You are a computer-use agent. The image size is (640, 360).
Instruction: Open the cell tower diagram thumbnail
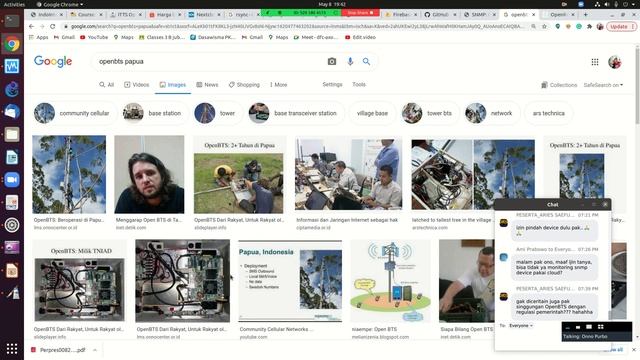(x=390, y=281)
